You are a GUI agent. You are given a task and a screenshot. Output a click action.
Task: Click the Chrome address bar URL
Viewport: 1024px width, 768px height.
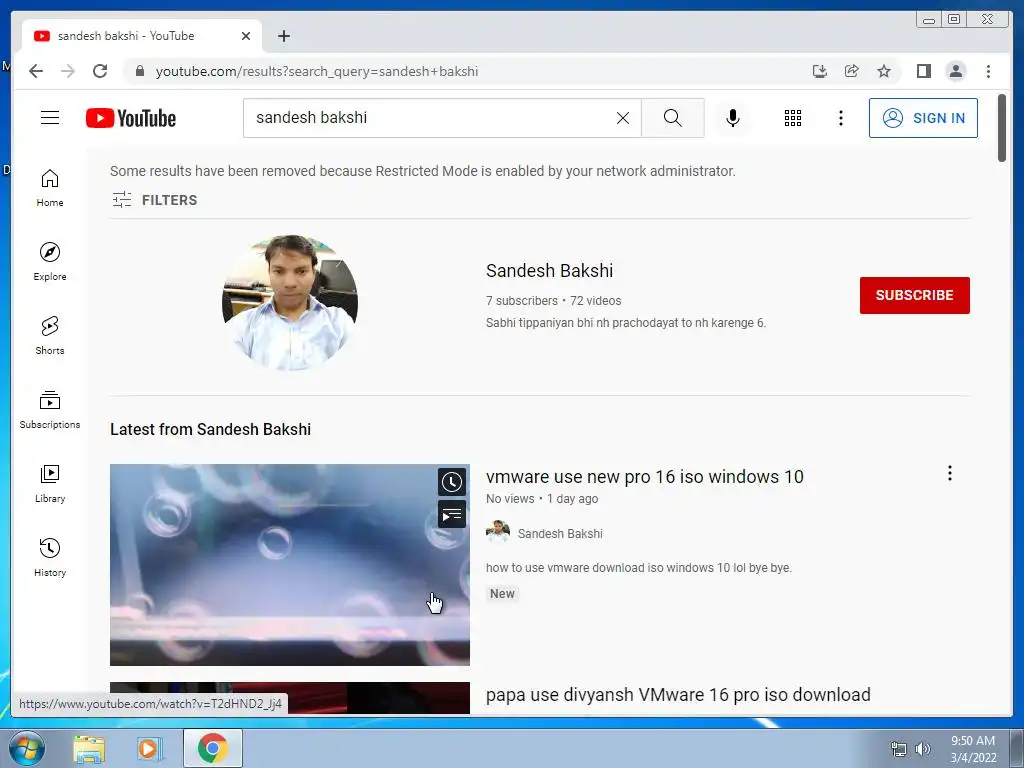coord(317,71)
